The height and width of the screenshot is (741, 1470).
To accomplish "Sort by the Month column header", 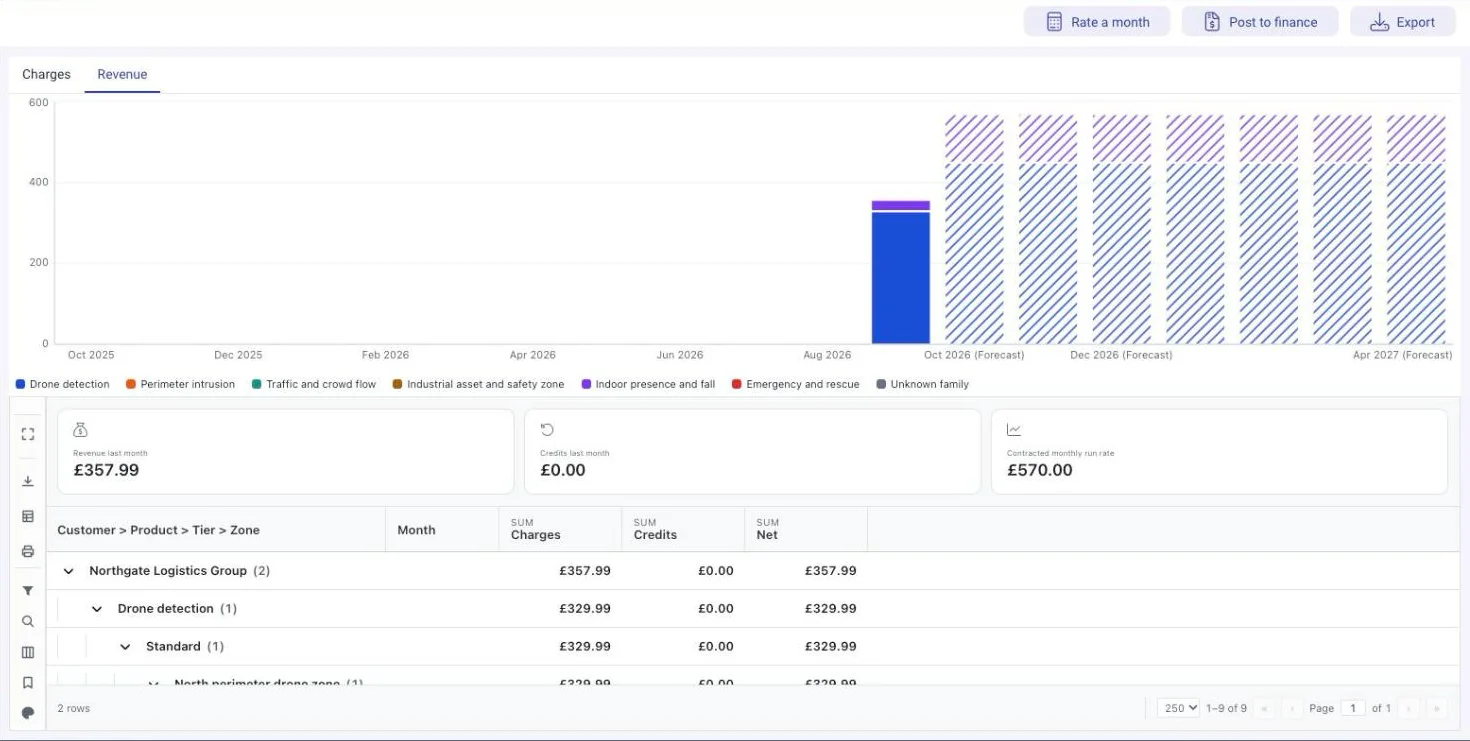I will click(442, 530).
